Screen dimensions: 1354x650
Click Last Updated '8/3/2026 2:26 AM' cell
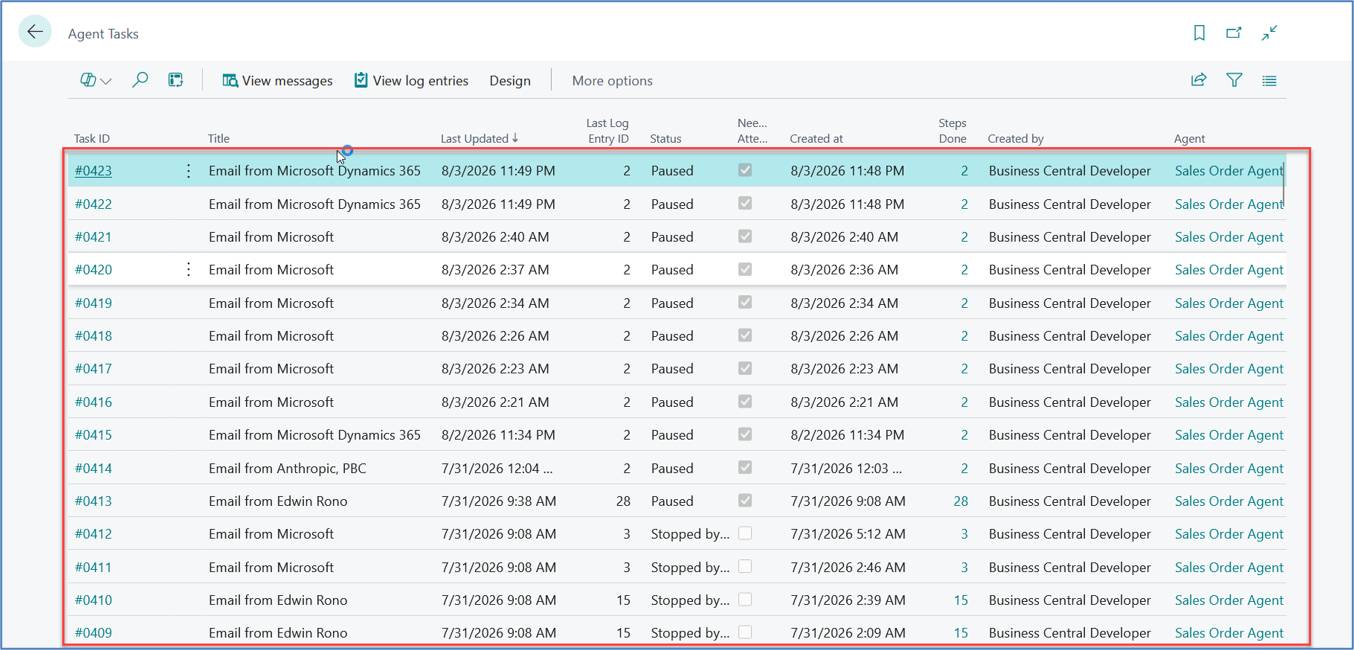click(x=495, y=336)
